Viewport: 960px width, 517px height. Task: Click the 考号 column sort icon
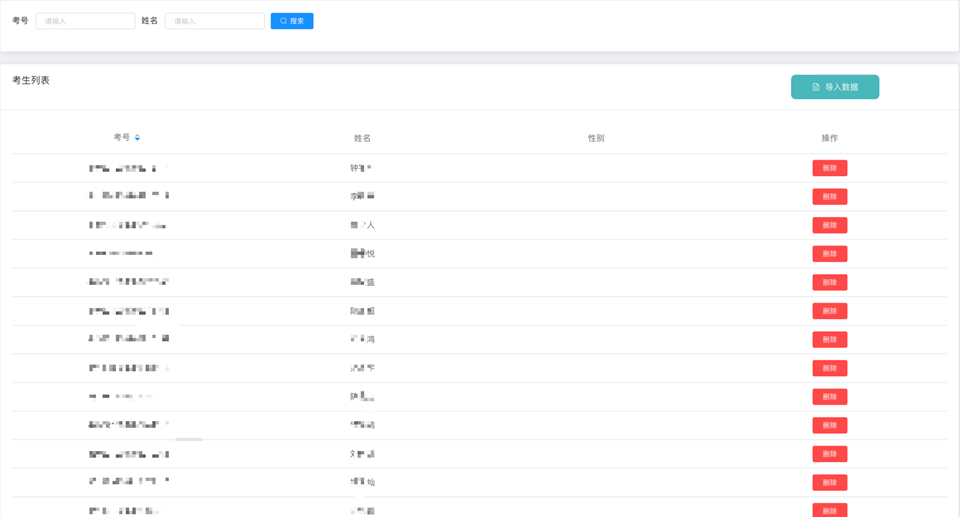(138, 137)
